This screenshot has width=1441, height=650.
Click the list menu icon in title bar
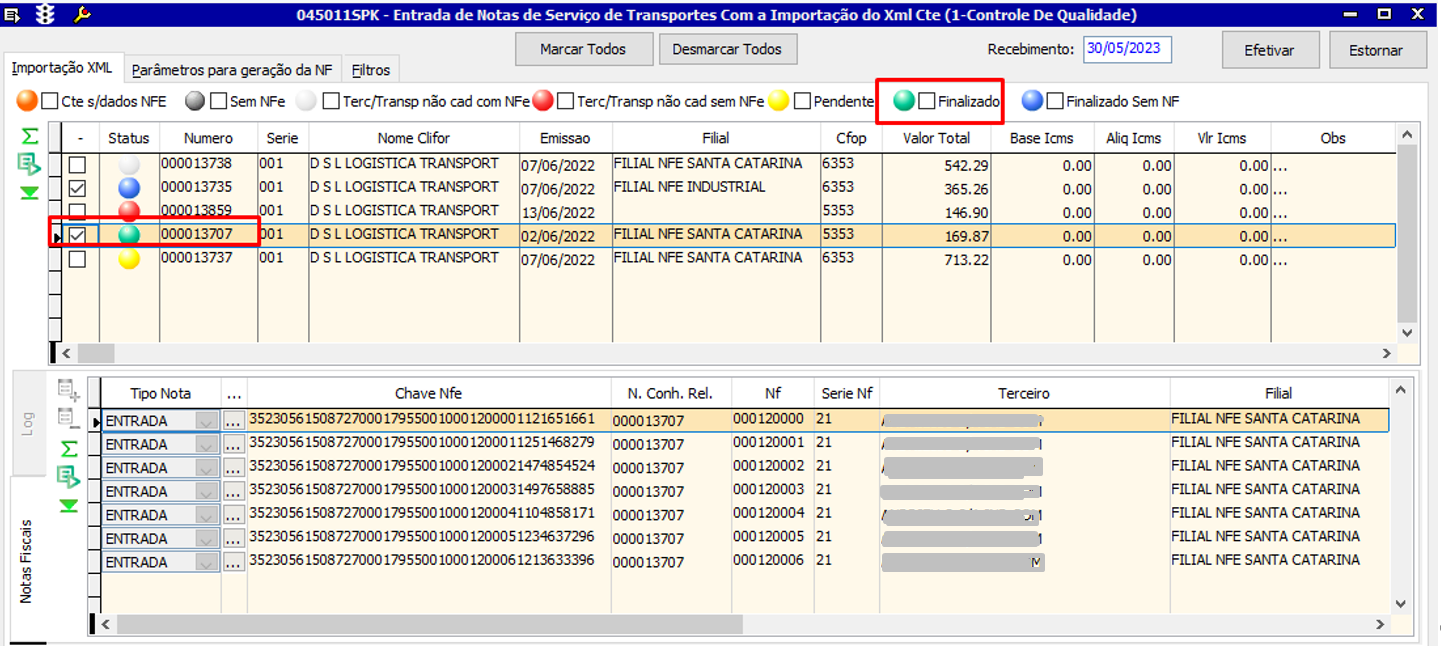[x=12, y=14]
